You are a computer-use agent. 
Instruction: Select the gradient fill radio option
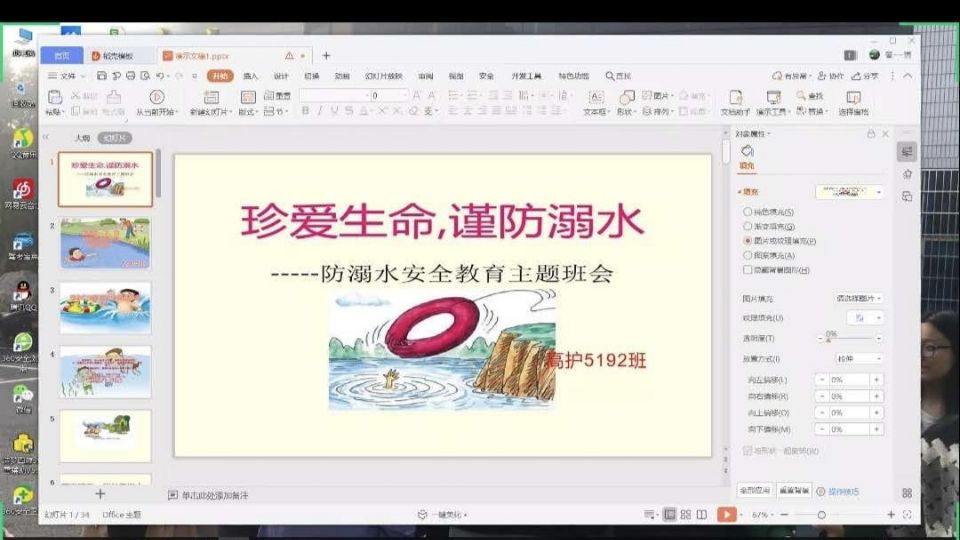(x=748, y=227)
